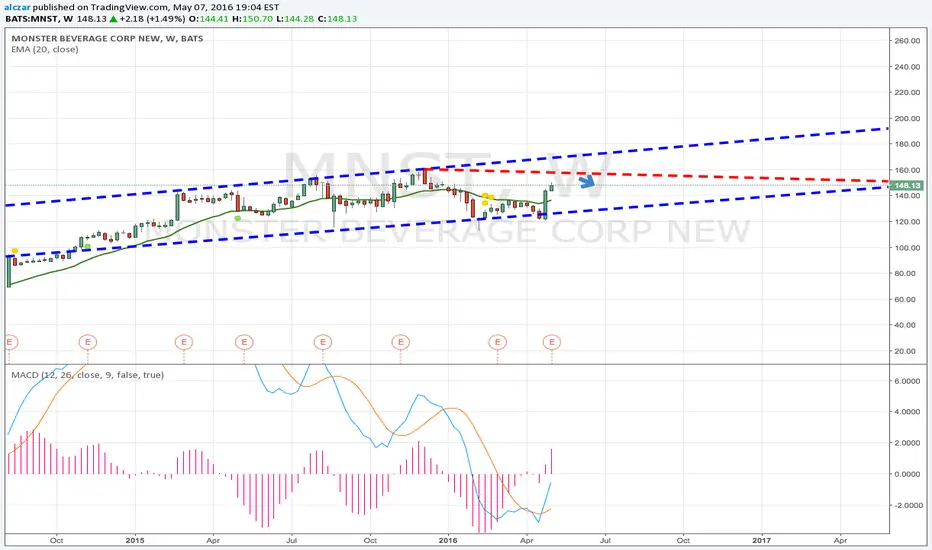Click the 160.00 price axis label
The width and height of the screenshot is (932, 550).
[x=908, y=170]
